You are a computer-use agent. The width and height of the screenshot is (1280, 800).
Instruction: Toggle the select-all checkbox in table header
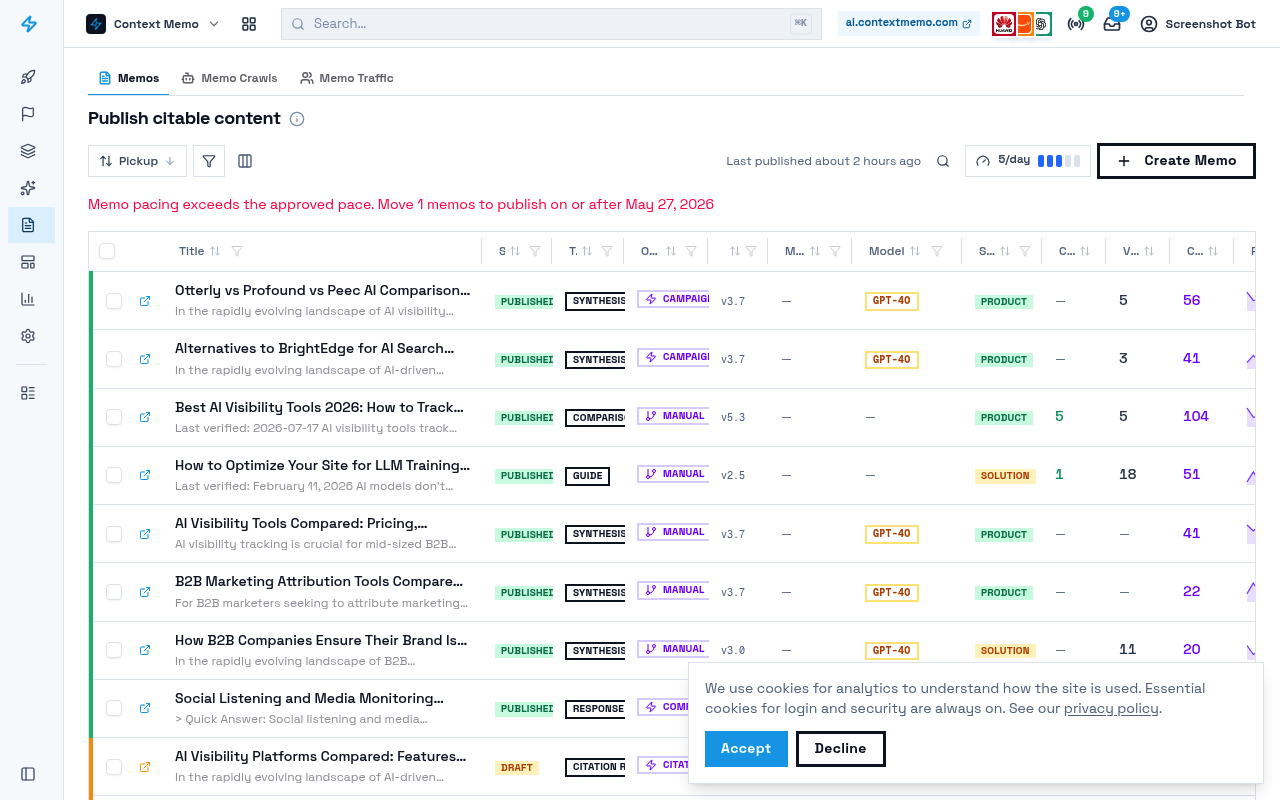107,252
